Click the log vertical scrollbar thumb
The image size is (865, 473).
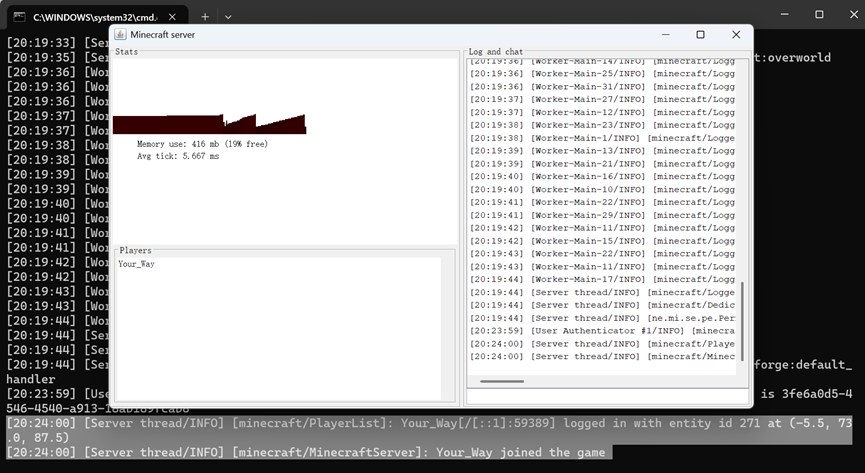pyautogui.click(x=743, y=322)
